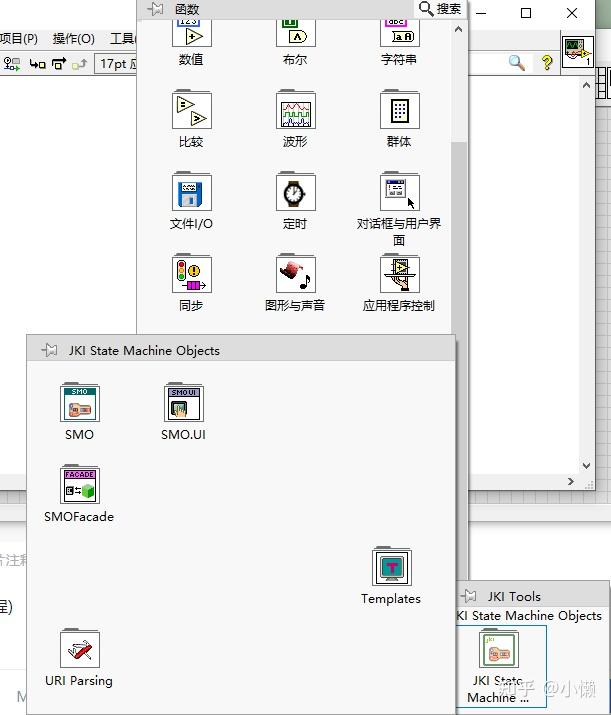The width and height of the screenshot is (611, 715).
Task: Close the LabVIEW window
Action: coord(572,13)
